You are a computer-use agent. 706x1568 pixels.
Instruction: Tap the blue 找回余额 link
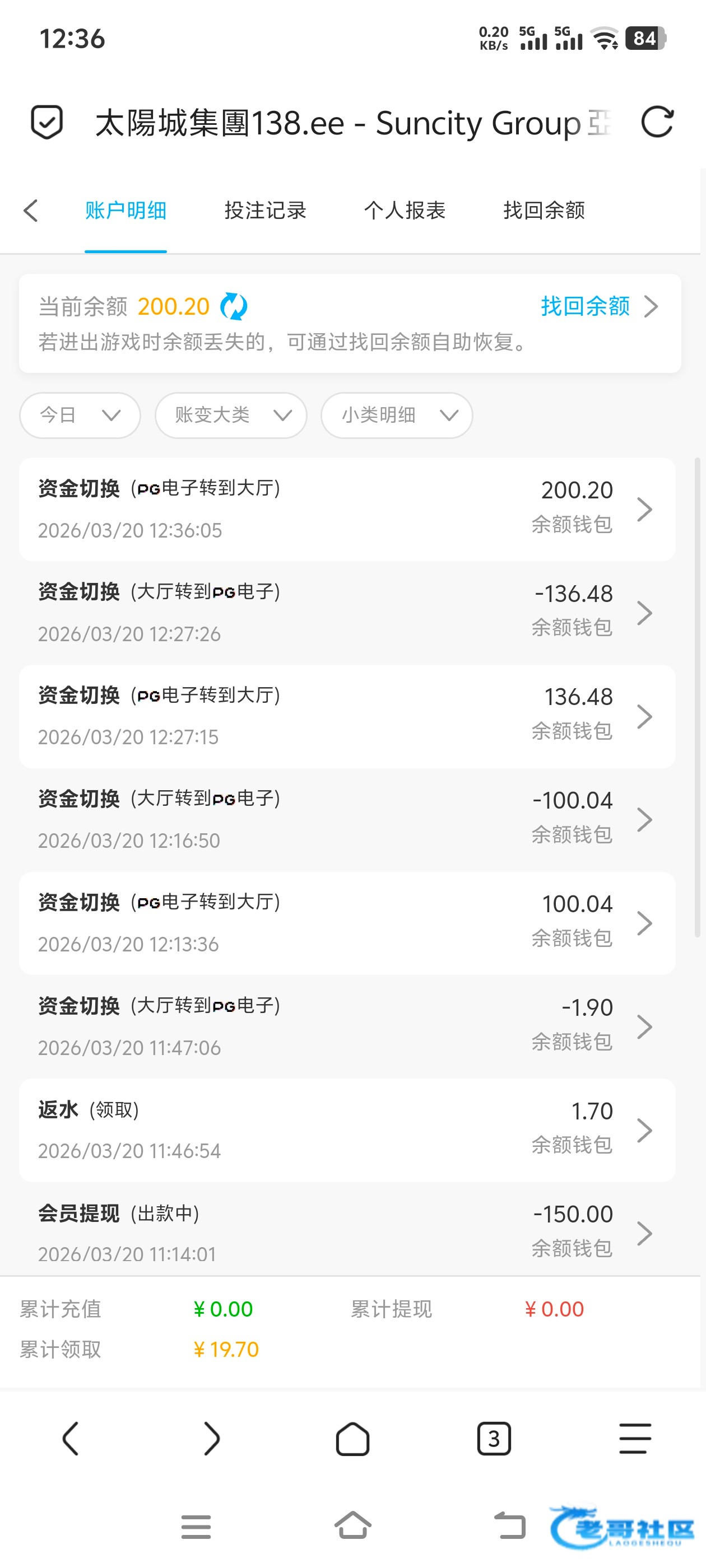(x=586, y=306)
